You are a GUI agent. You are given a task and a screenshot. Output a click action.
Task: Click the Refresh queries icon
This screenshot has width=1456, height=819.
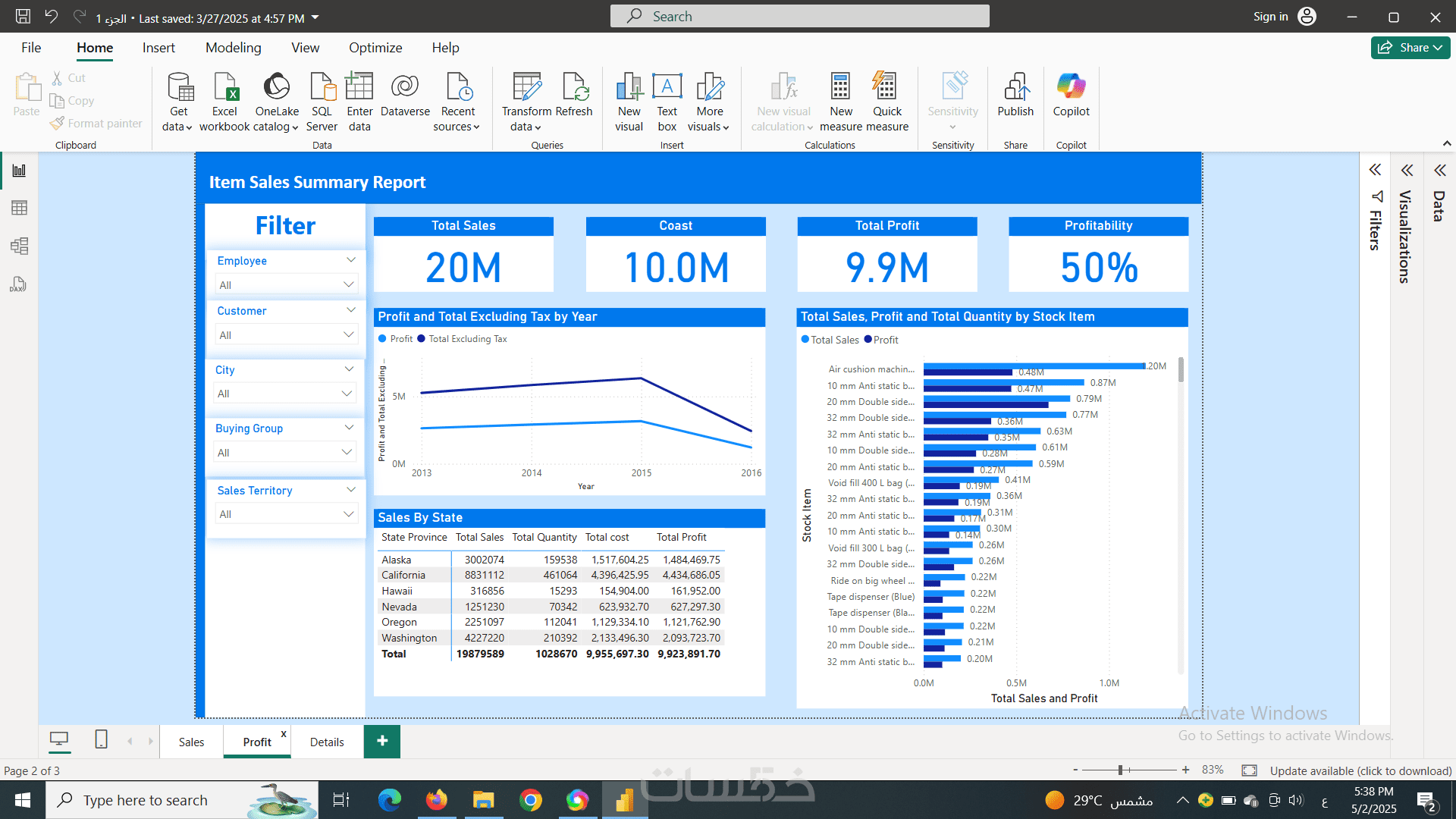click(x=574, y=87)
